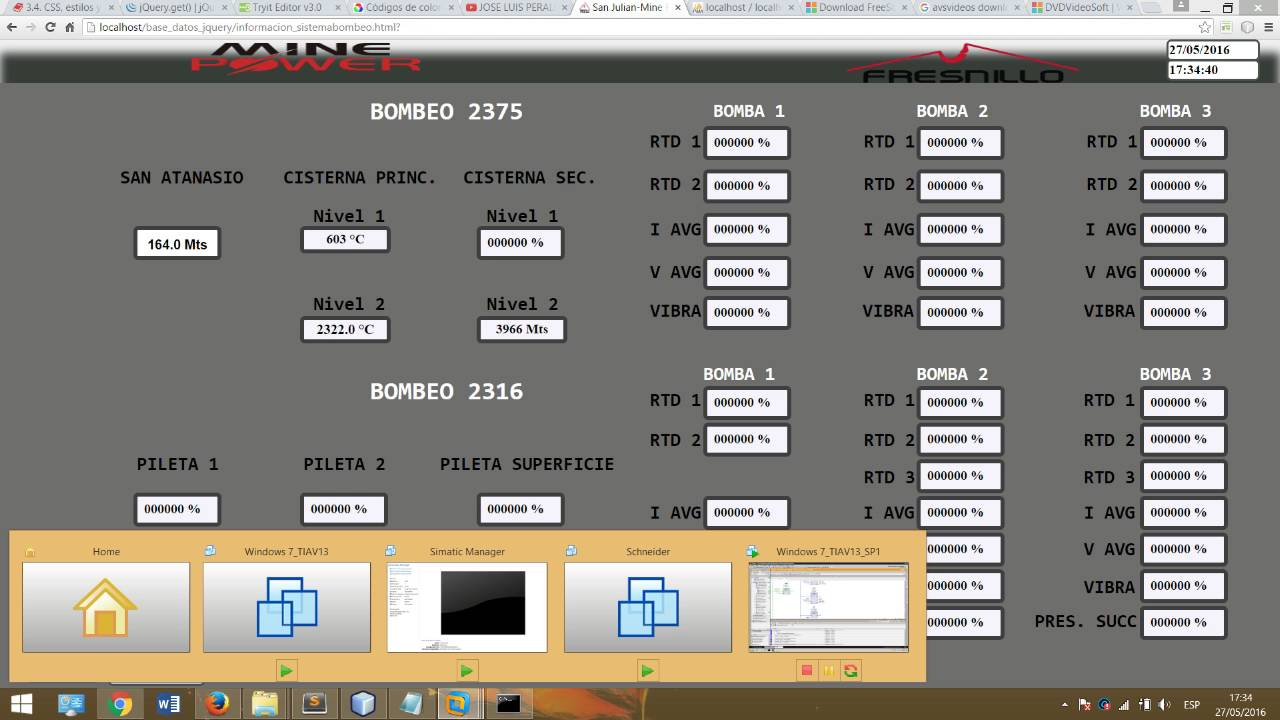Open Google Chrome from the taskbar
1280x720 pixels.
[120, 704]
